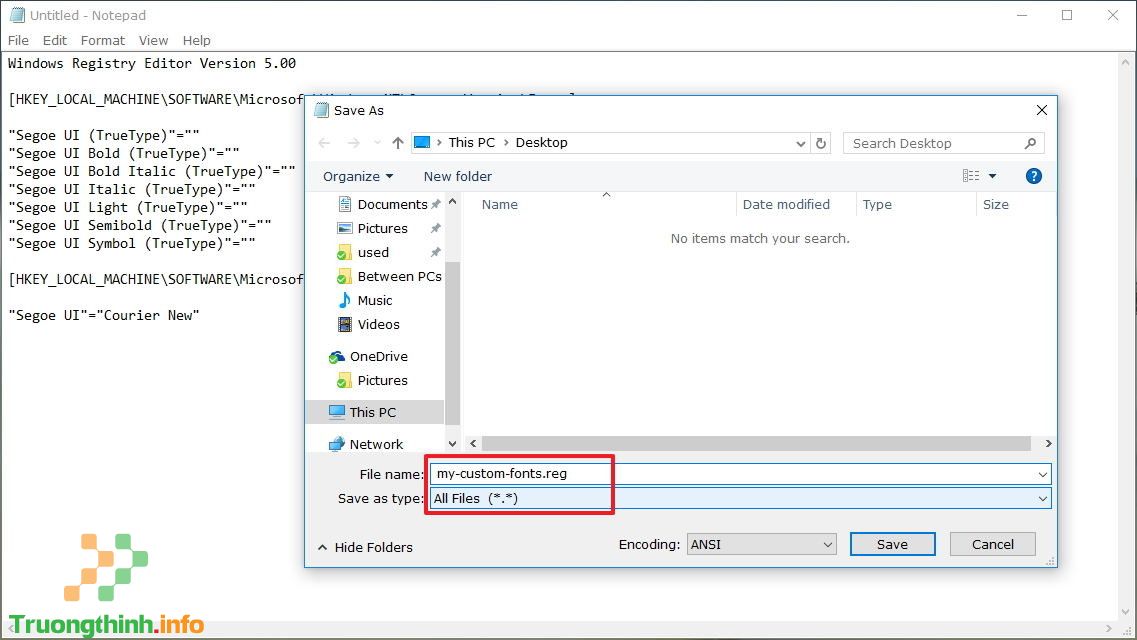Click the computer icon in address bar
Viewport: 1137px width, 640px height.
[422, 142]
